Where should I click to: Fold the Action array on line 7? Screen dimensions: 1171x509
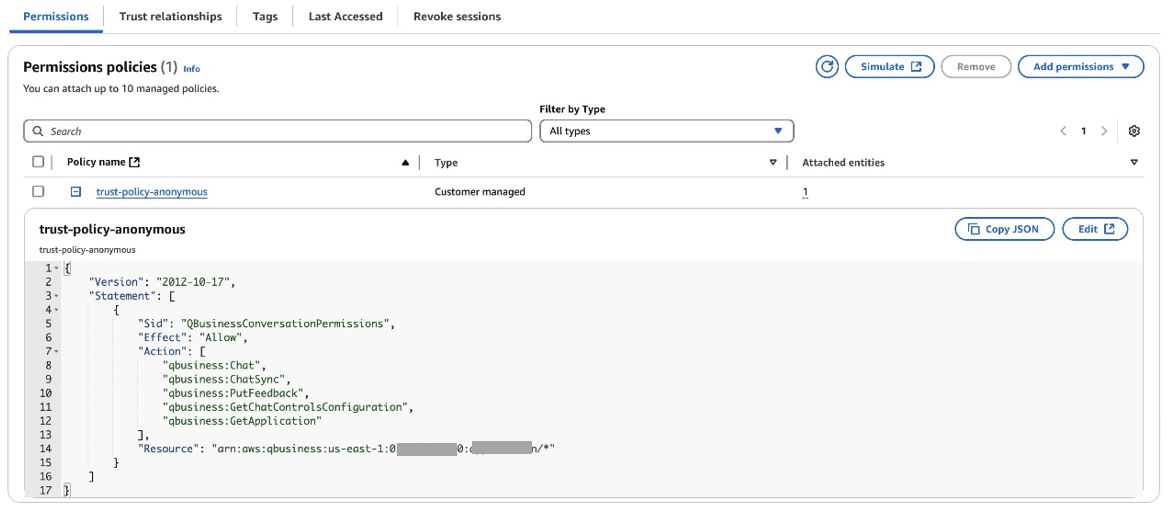pos(57,352)
